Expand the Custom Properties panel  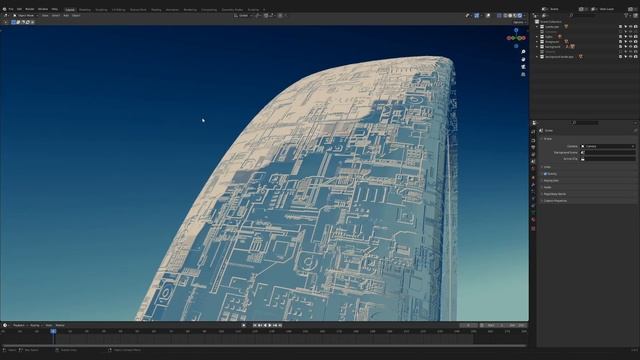tap(554, 201)
